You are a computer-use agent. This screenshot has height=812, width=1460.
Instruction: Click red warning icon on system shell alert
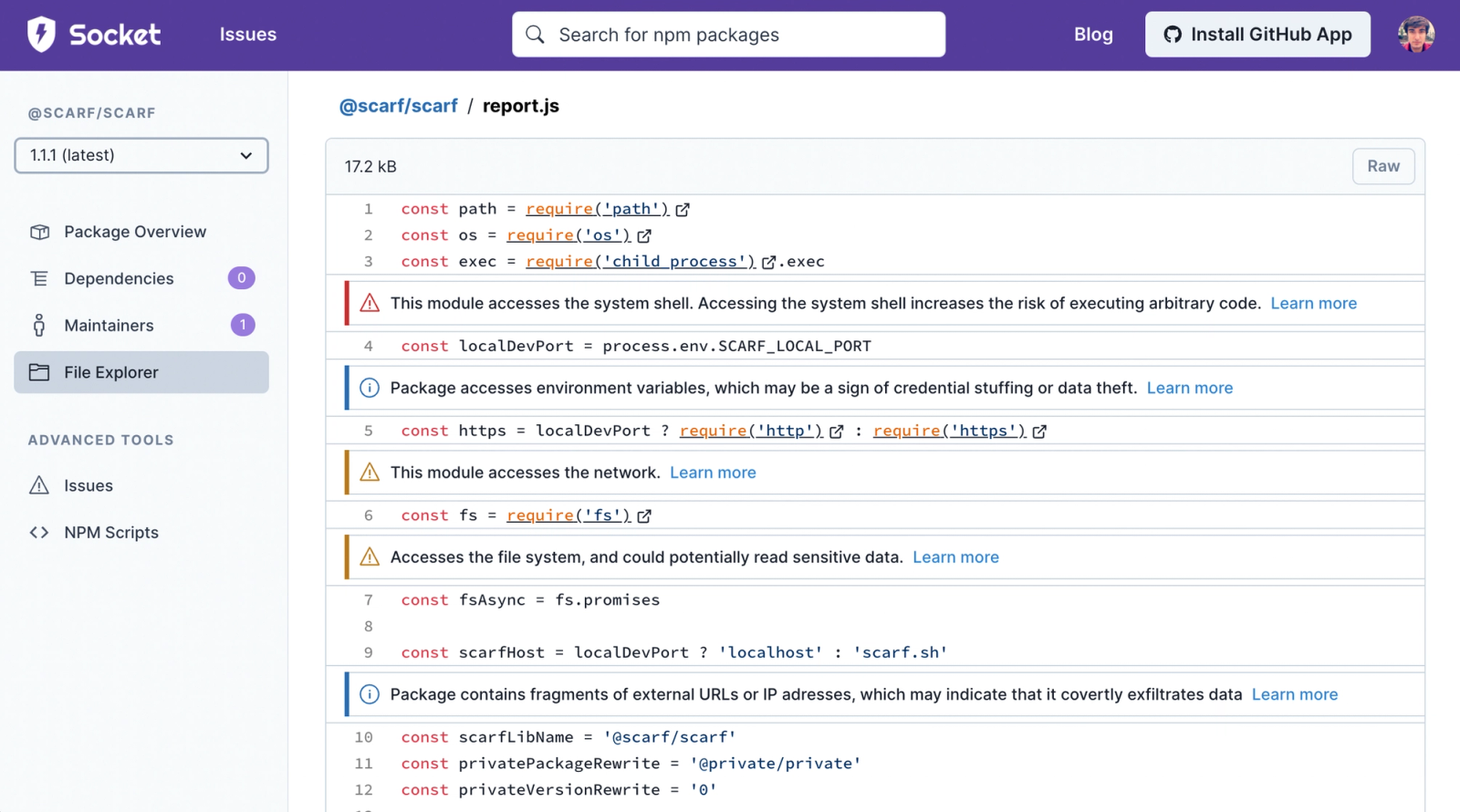(x=370, y=303)
